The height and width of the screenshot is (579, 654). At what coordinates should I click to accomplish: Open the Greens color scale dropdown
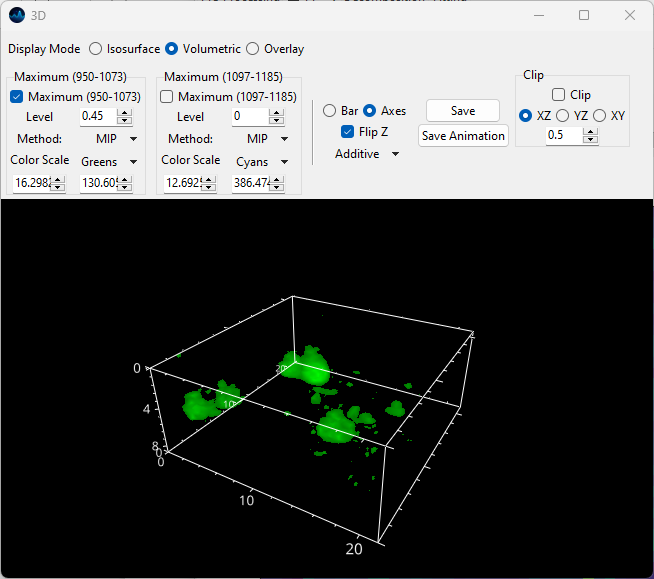coord(108,161)
